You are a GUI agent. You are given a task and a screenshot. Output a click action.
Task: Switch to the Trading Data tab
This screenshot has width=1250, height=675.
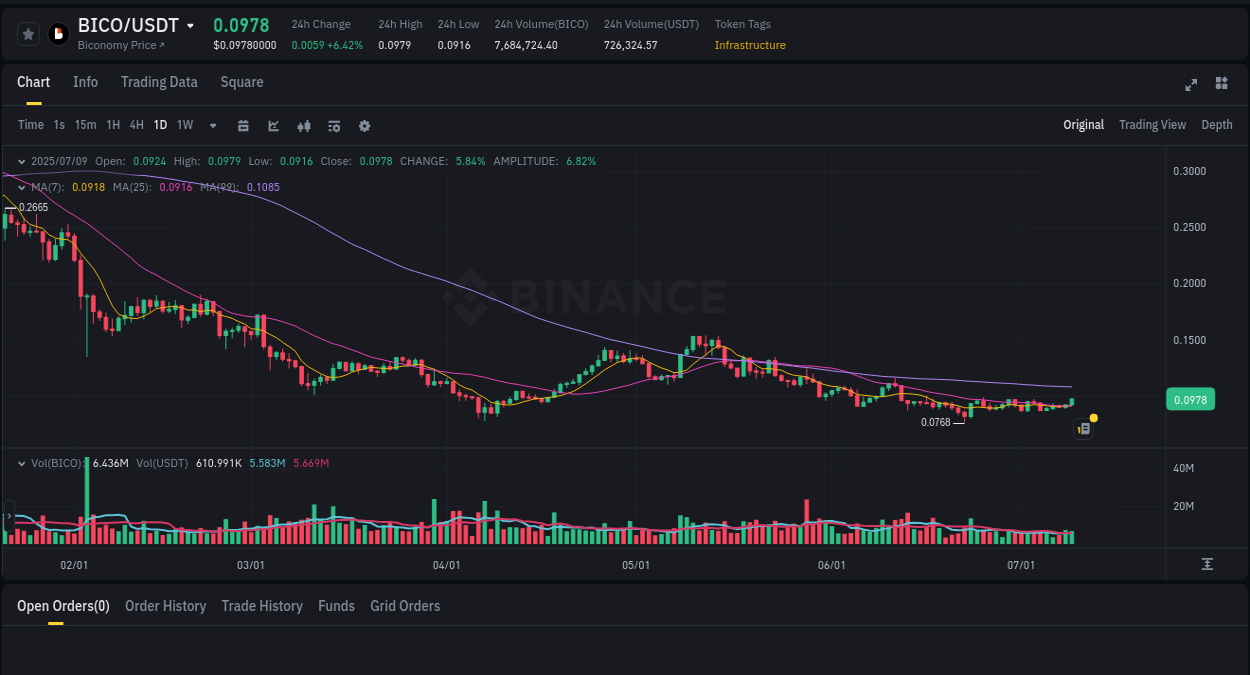pos(159,82)
